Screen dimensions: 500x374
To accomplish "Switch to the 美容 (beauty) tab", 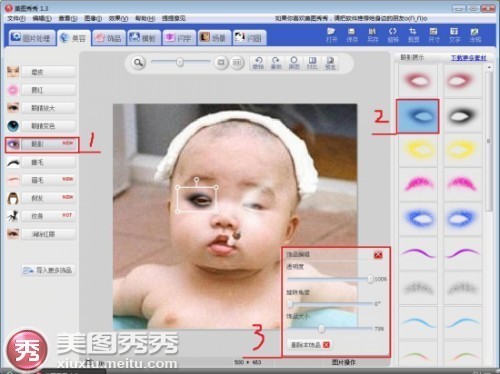I will (x=74, y=38).
